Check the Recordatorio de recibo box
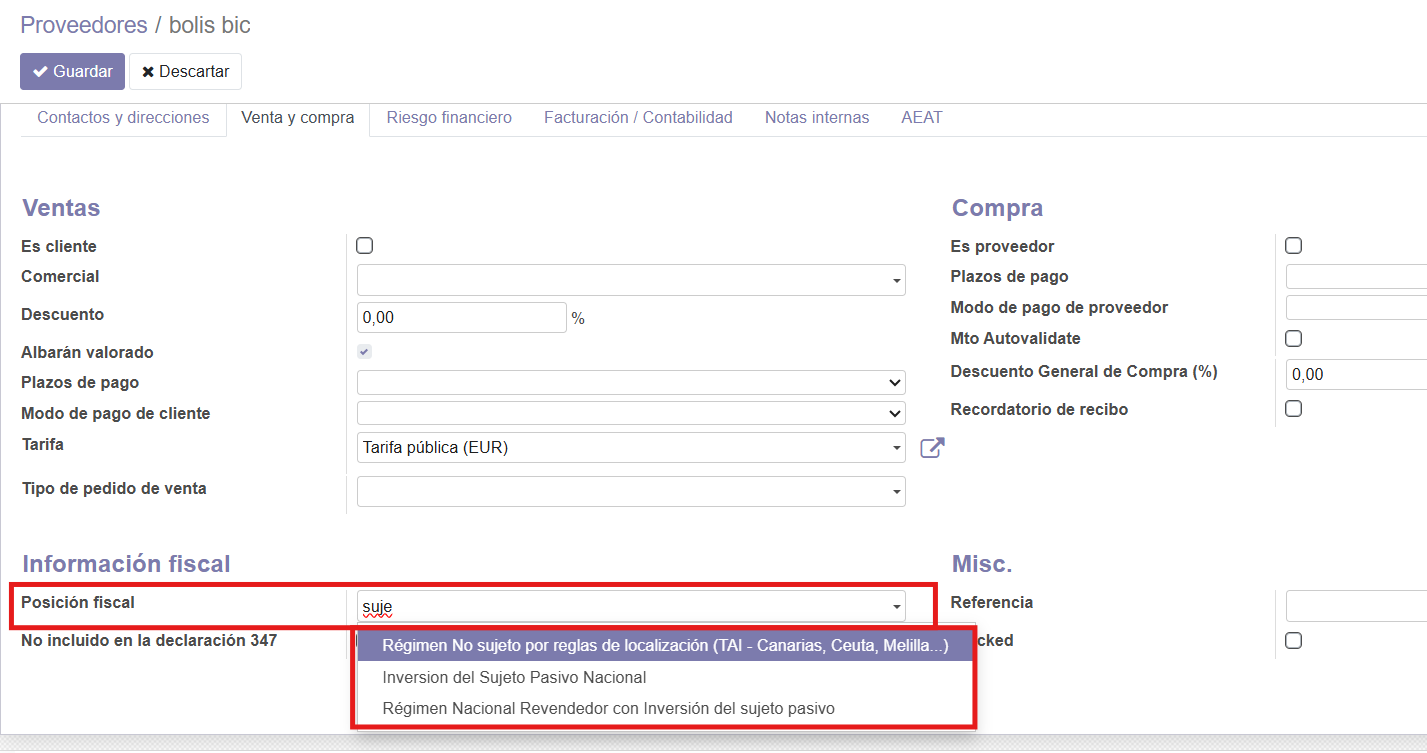This screenshot has width=1427, height=753. click(1293, 409)
